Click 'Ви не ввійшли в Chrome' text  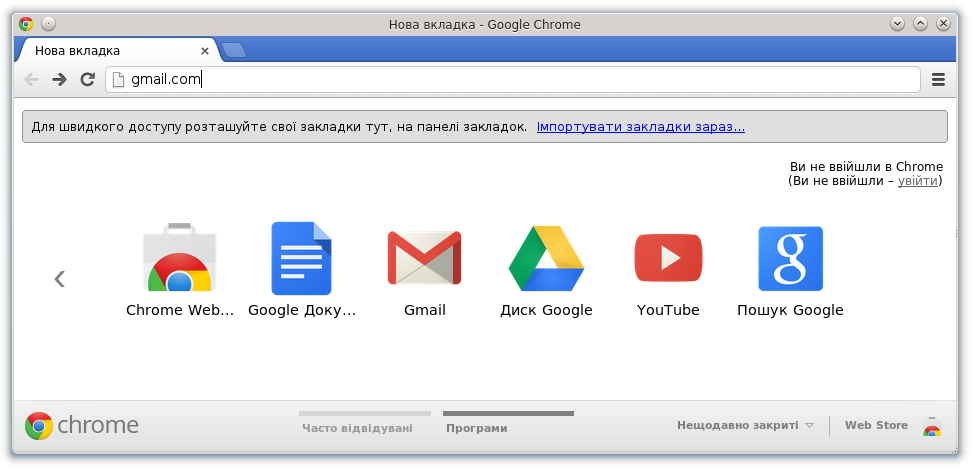pos(866,167)
